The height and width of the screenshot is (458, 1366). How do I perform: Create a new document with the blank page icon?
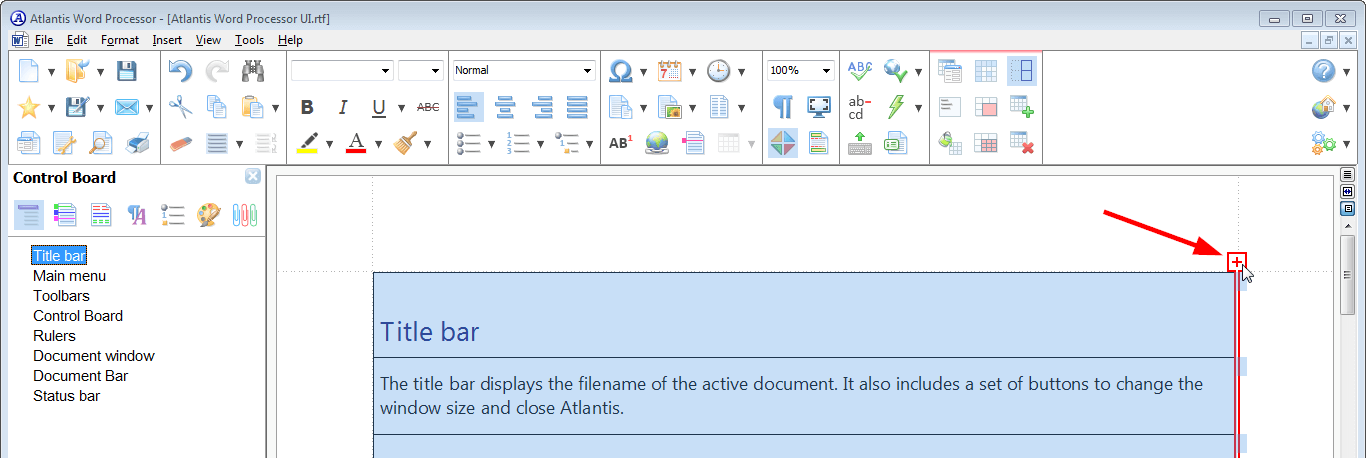[x=29, y=71]
